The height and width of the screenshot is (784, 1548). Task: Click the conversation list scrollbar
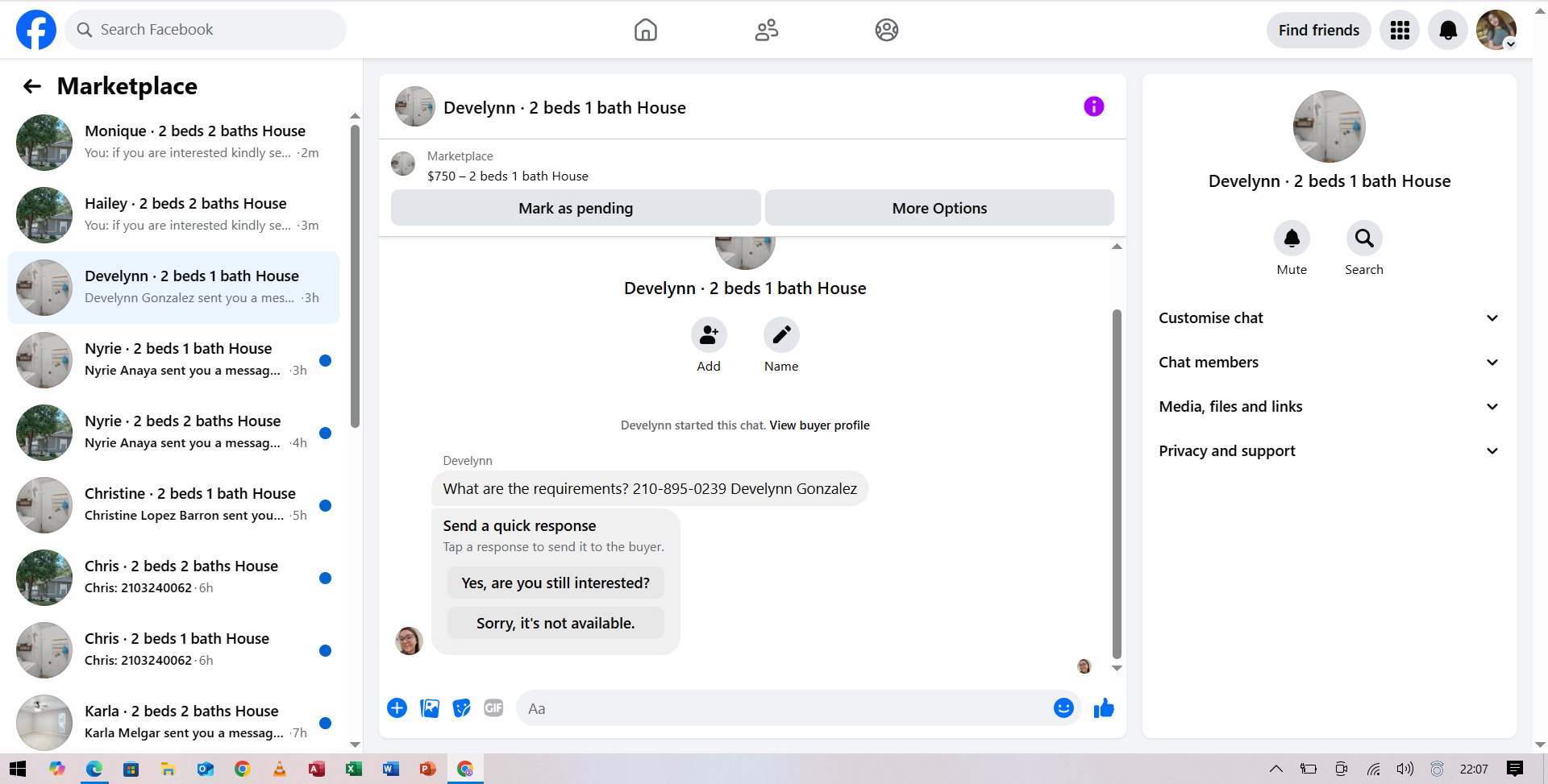click(x=355, y=276)
